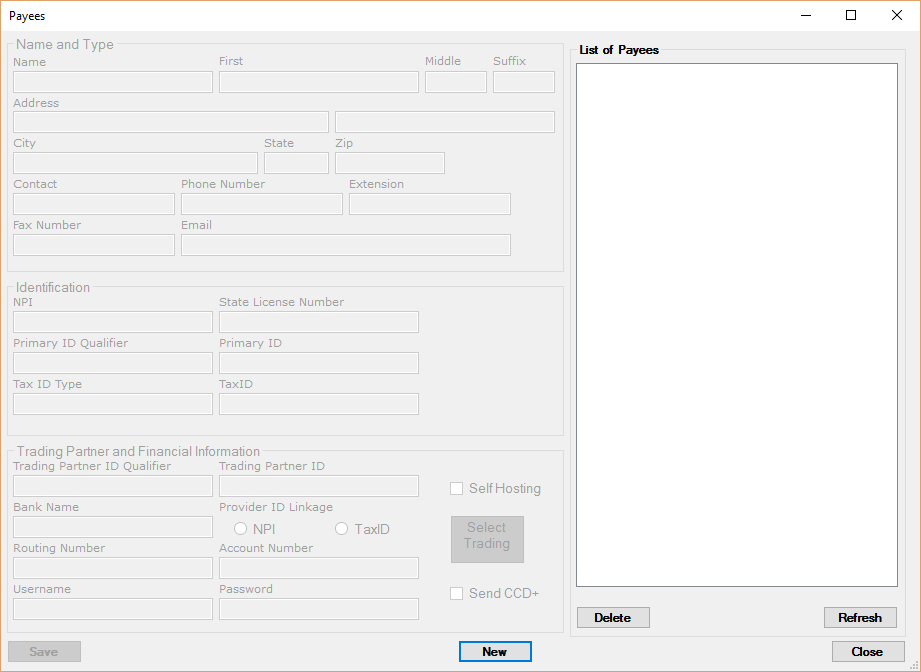This screenshot has width=921, height=672.
Task: Select the Bank Name text box
Action: (x=113, y=527)
